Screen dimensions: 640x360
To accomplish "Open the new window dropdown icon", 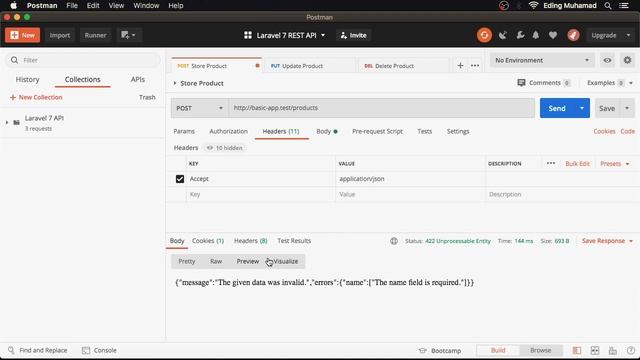I will click(128, 35).
